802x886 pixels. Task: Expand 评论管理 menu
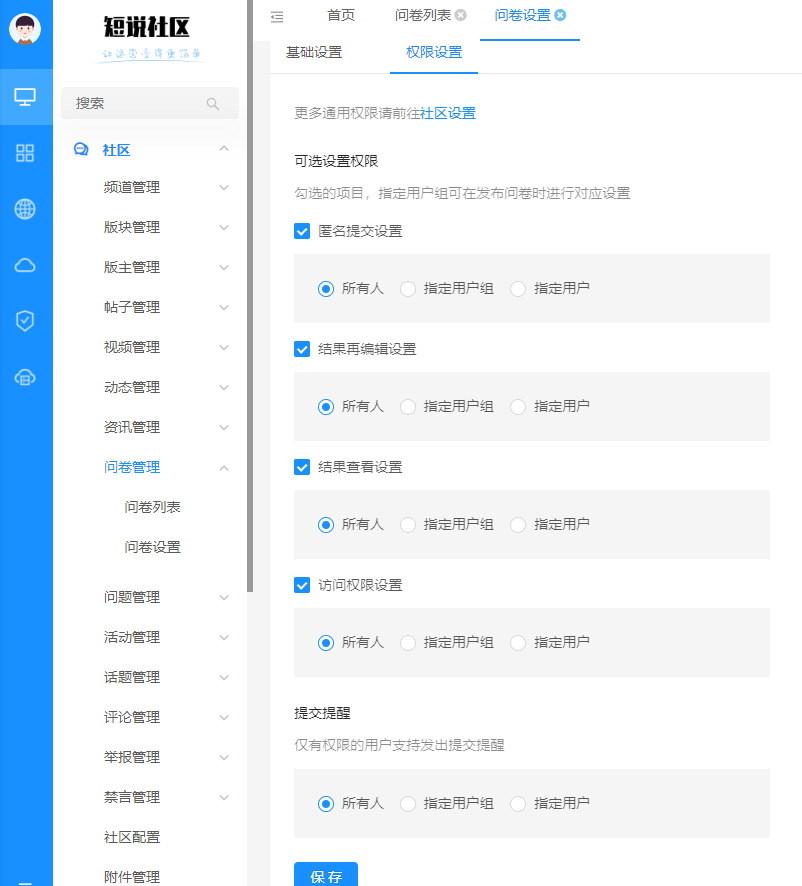point(224,718)
